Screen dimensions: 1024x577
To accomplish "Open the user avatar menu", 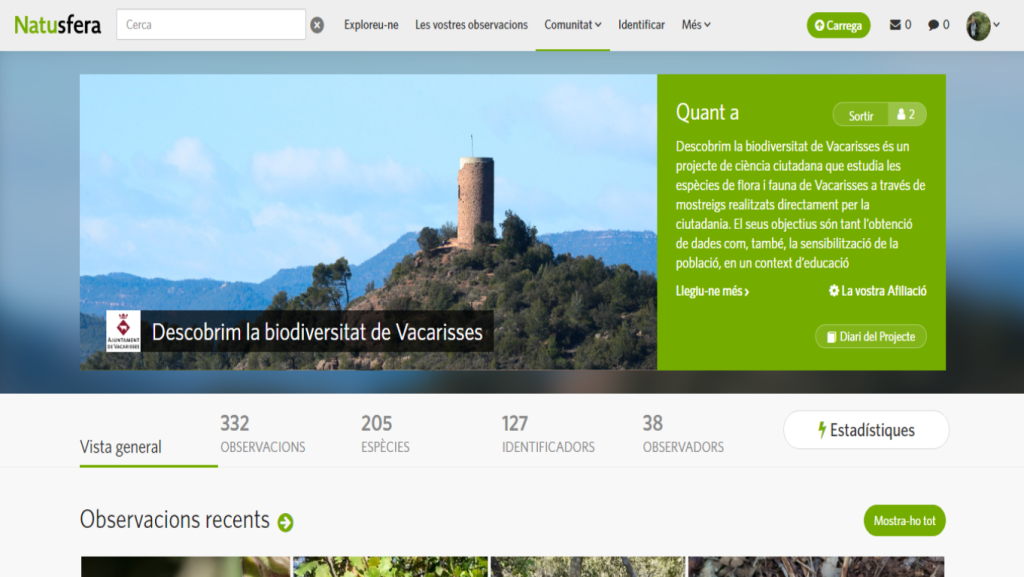I will pyautogui.click(x=982, y=25).
